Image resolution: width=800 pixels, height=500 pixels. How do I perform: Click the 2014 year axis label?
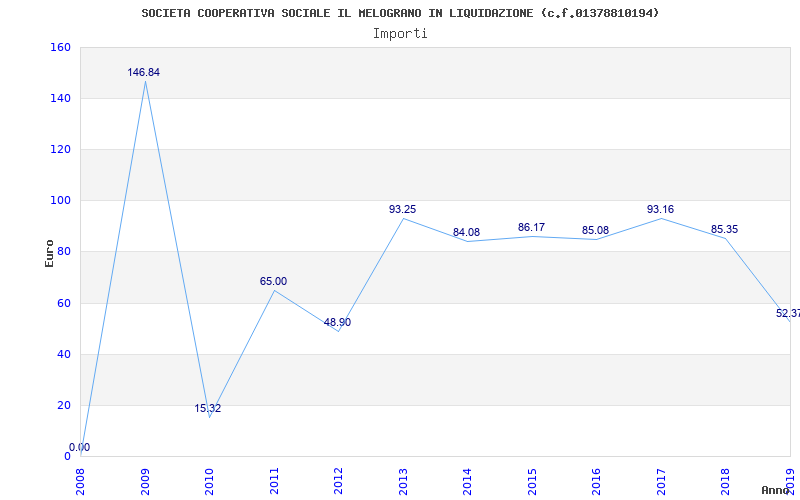[x=468, y=482]
